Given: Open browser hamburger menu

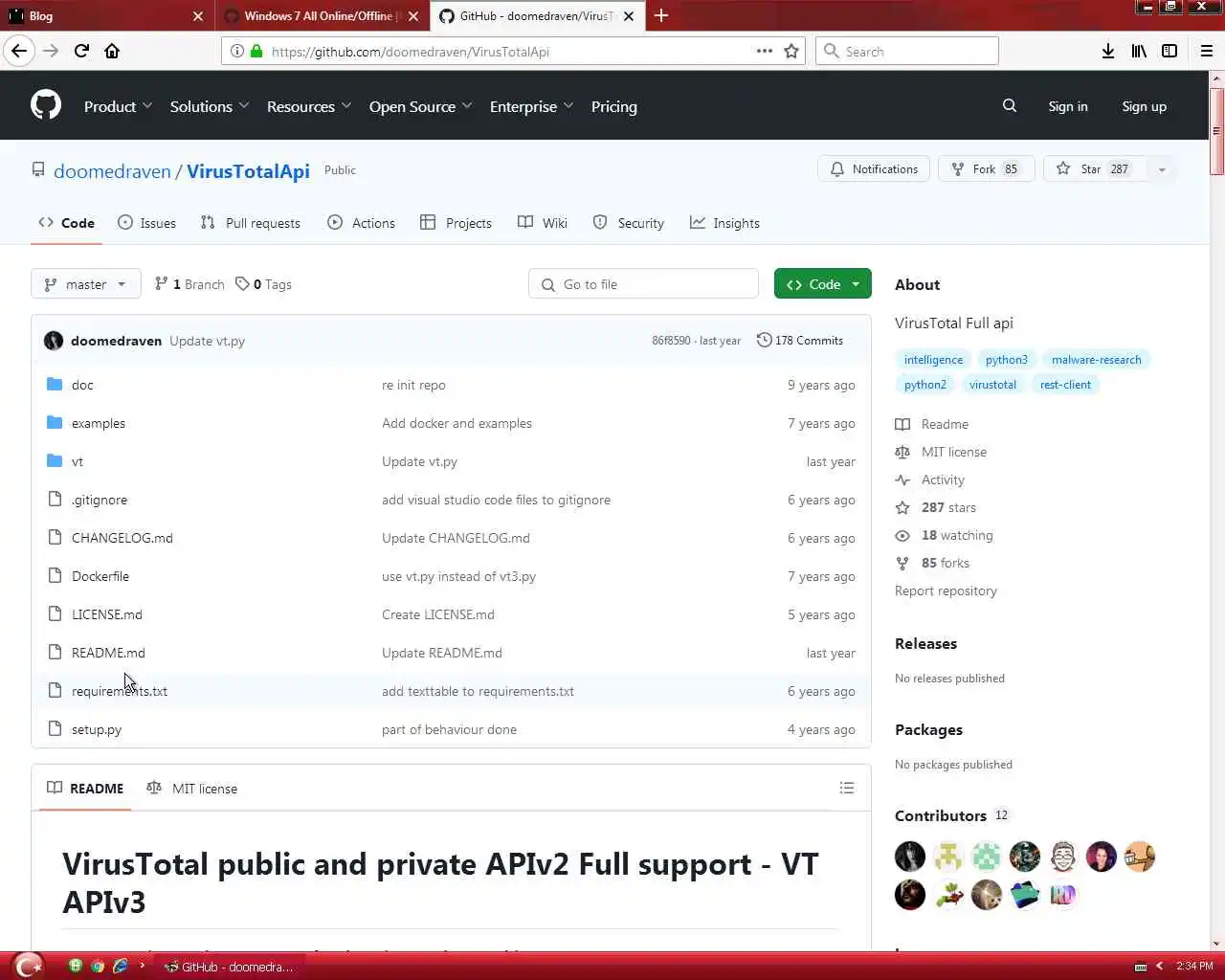Looking at the screenshot, I should (x=1207, y=51).
